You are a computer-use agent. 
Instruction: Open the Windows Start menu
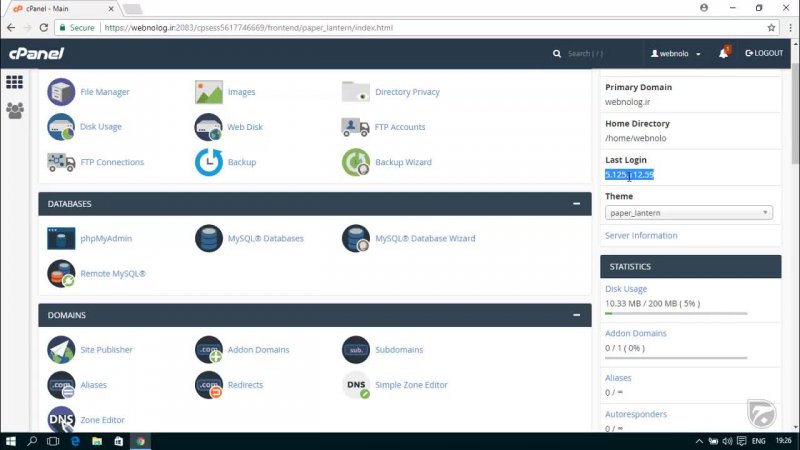coord(11,440)
